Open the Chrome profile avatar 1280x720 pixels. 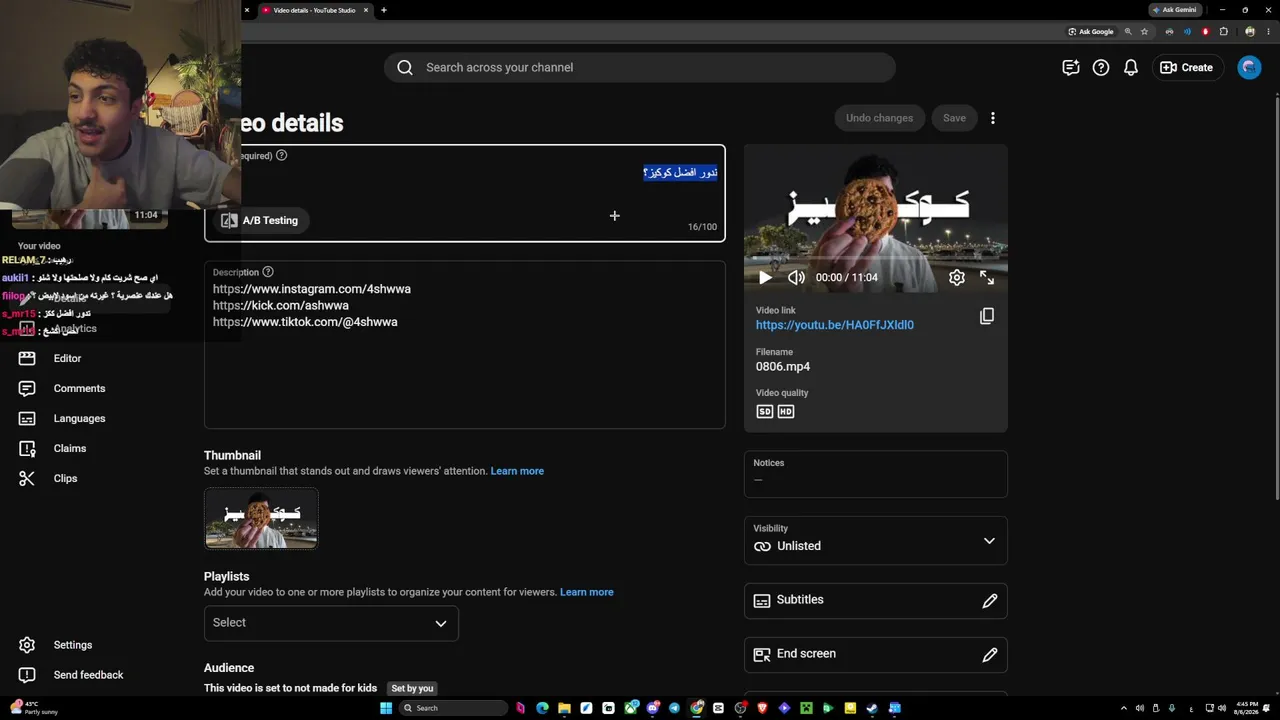point(1250,31)
